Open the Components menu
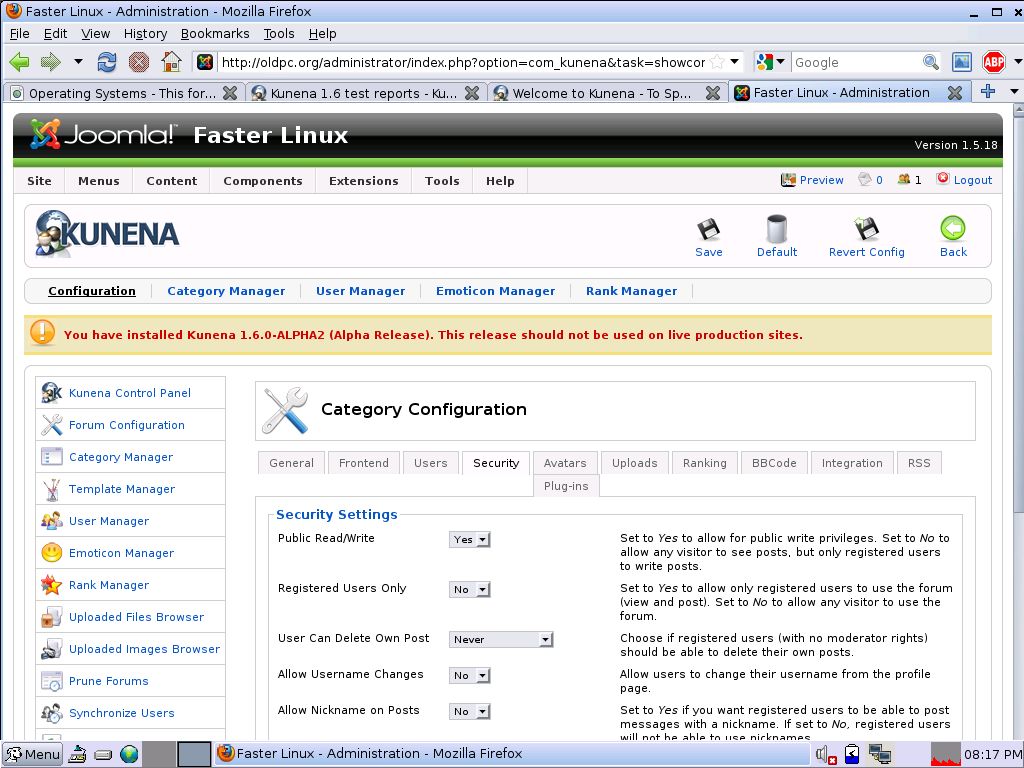1024x768 pixels. [263, 181]
